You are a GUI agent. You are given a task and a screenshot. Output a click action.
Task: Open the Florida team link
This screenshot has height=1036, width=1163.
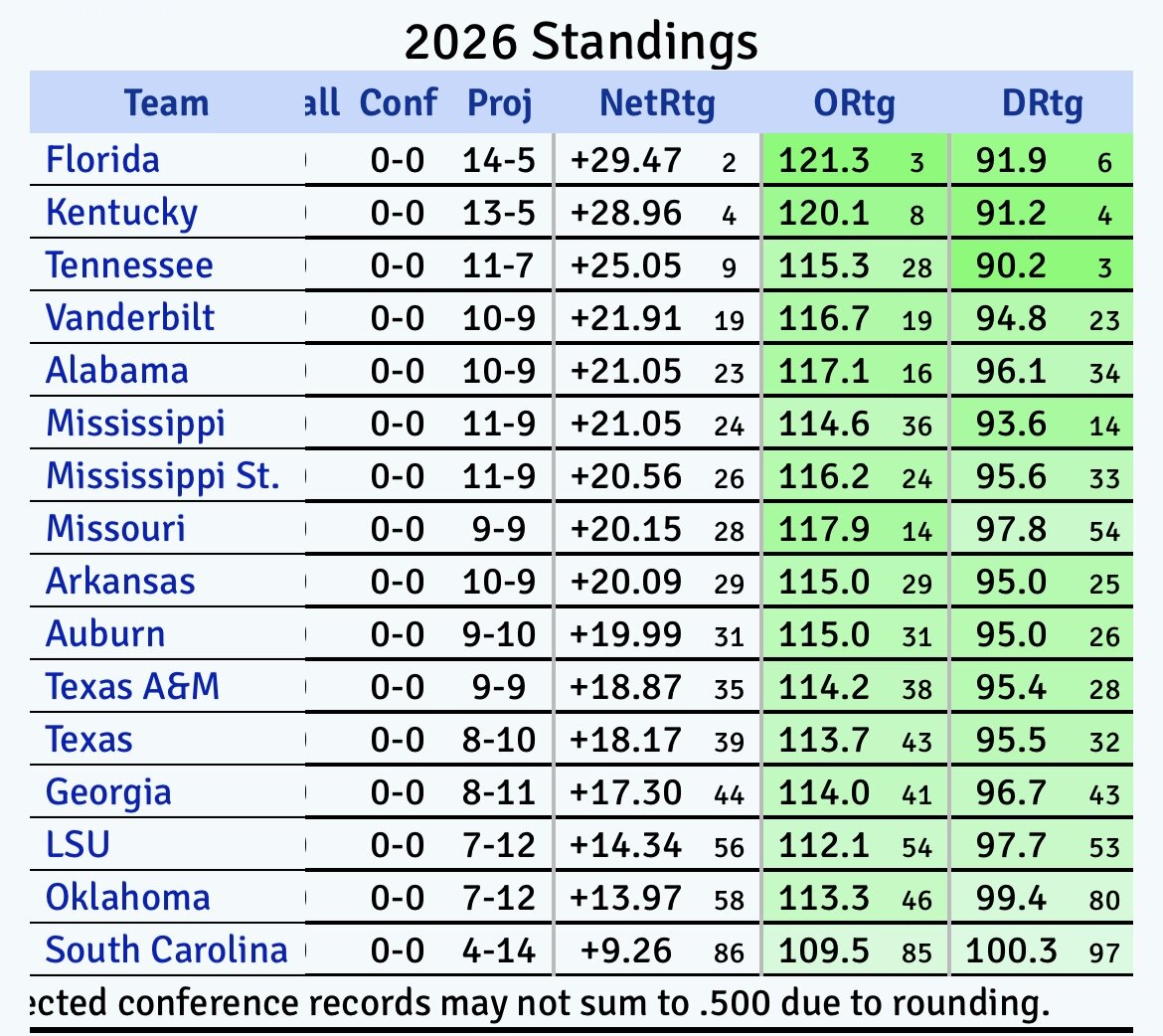(102, 160)
